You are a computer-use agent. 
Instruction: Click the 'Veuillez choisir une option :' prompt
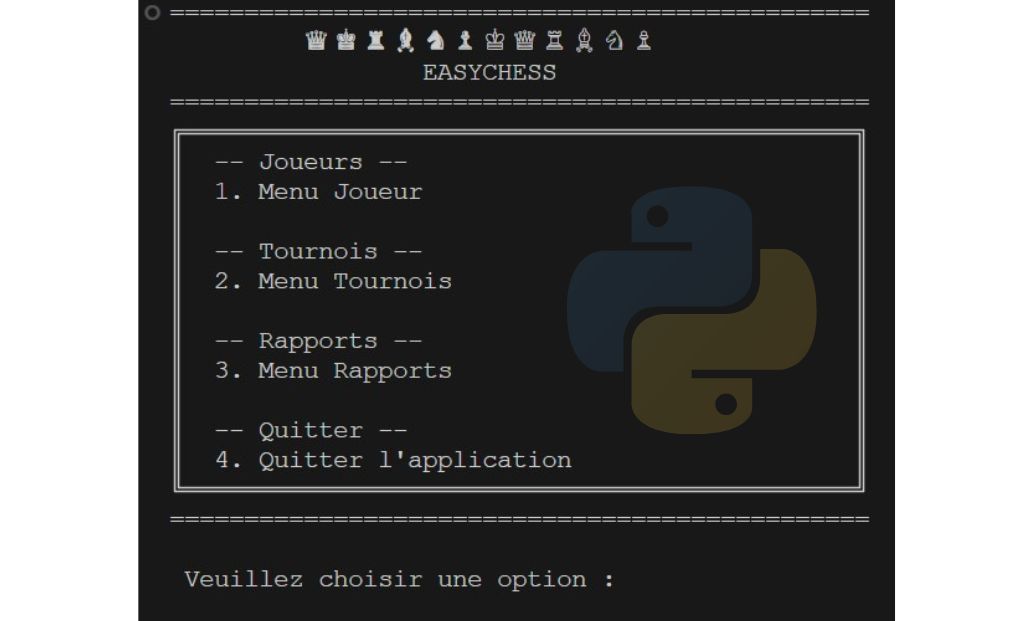coord(399,580)
